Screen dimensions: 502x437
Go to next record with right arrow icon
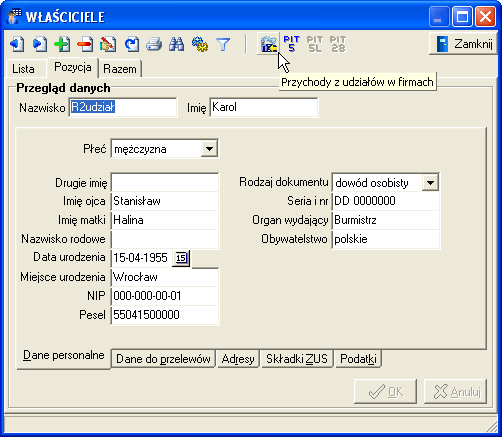40,44
